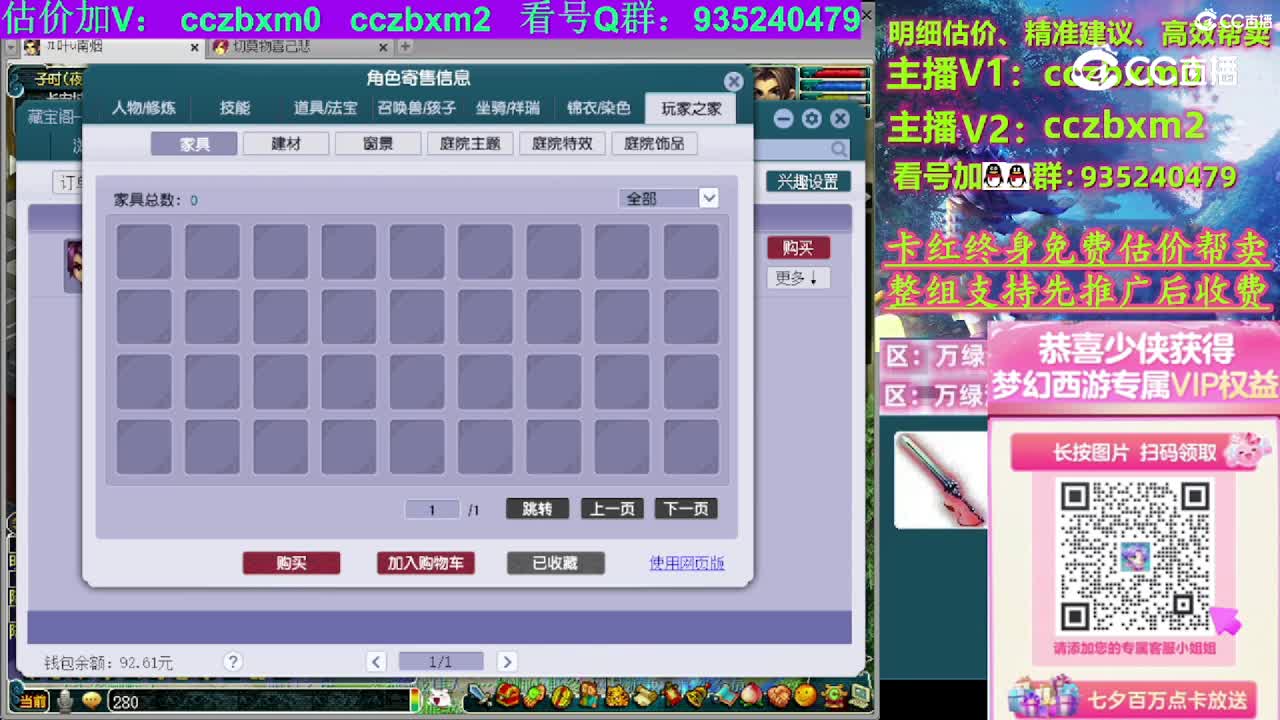Click the microphone voice icon

point(65,701)
